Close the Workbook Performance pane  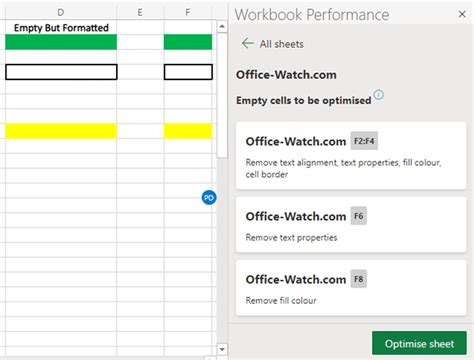462,14
